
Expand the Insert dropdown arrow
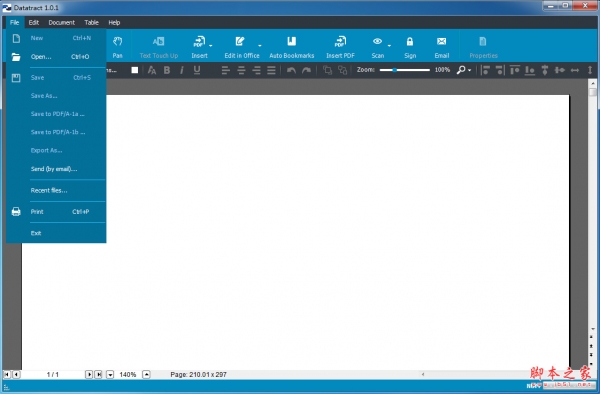[x=210, y=46]
